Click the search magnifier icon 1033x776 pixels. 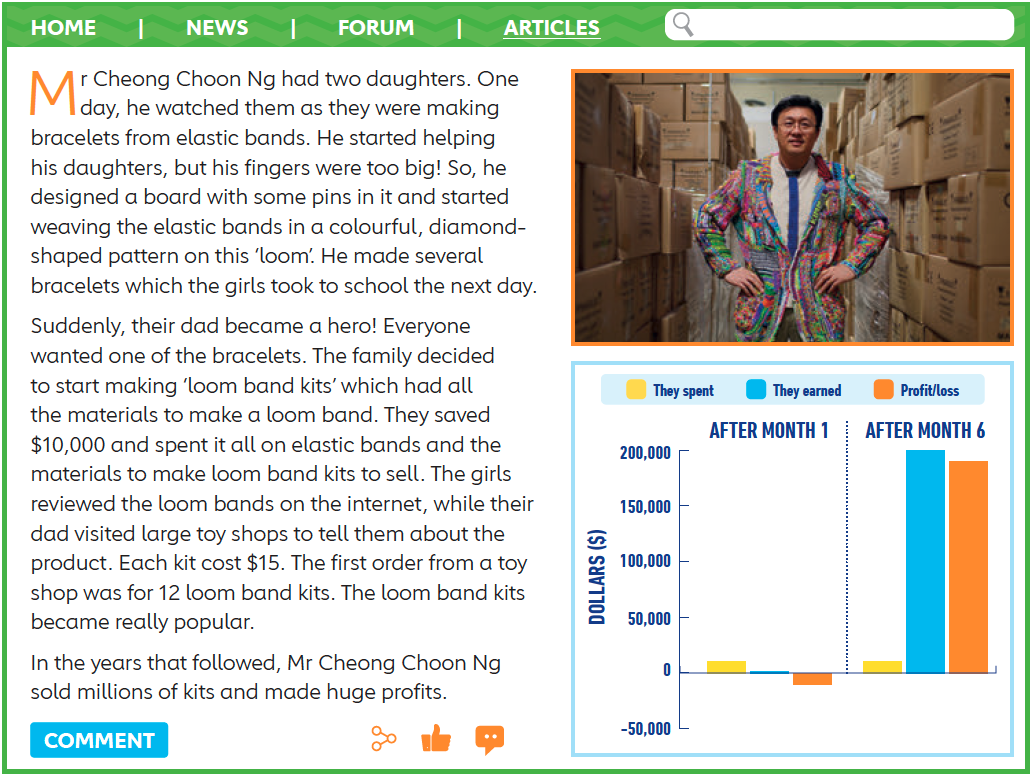point(683,25)
